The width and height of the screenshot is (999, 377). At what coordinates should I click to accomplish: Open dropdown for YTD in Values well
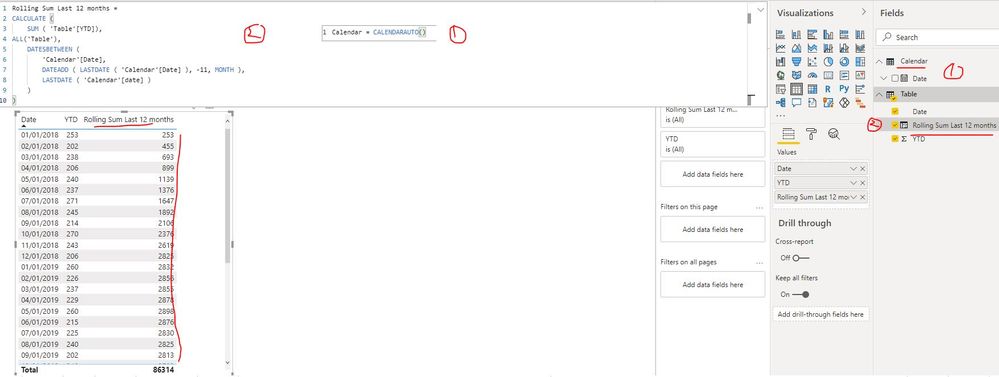click(854, 183)
